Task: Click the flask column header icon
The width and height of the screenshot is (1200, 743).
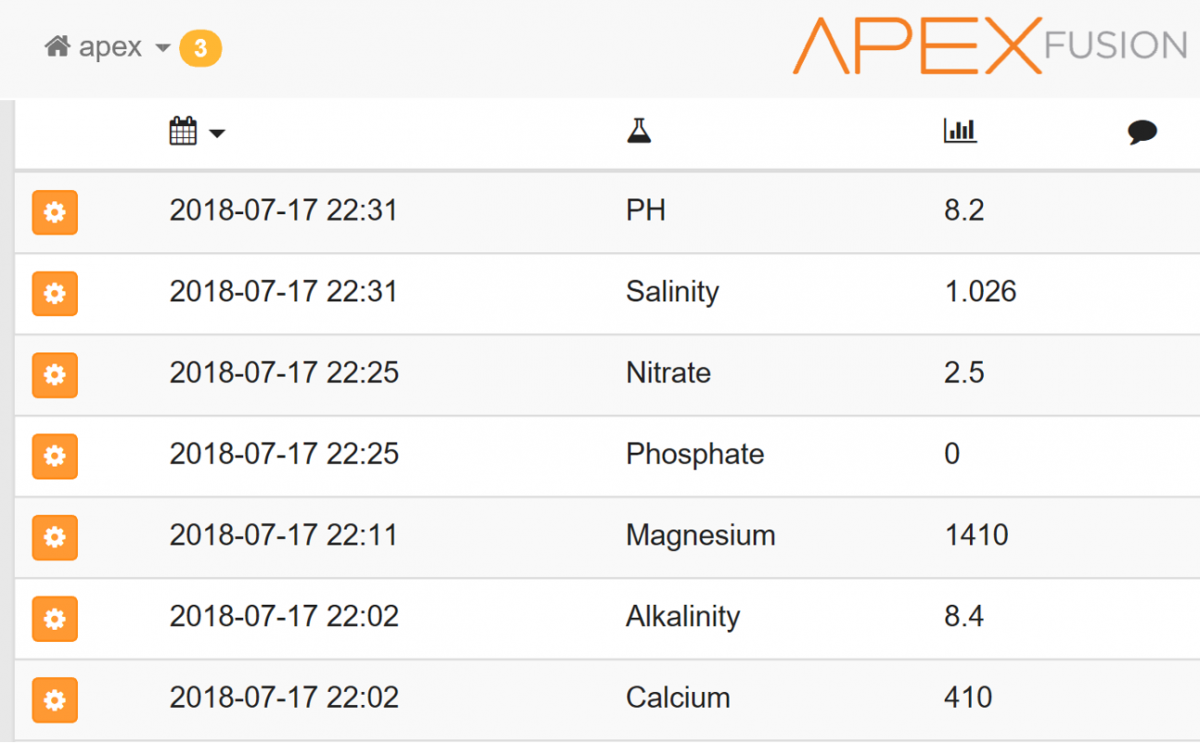Action: (639, 131)
